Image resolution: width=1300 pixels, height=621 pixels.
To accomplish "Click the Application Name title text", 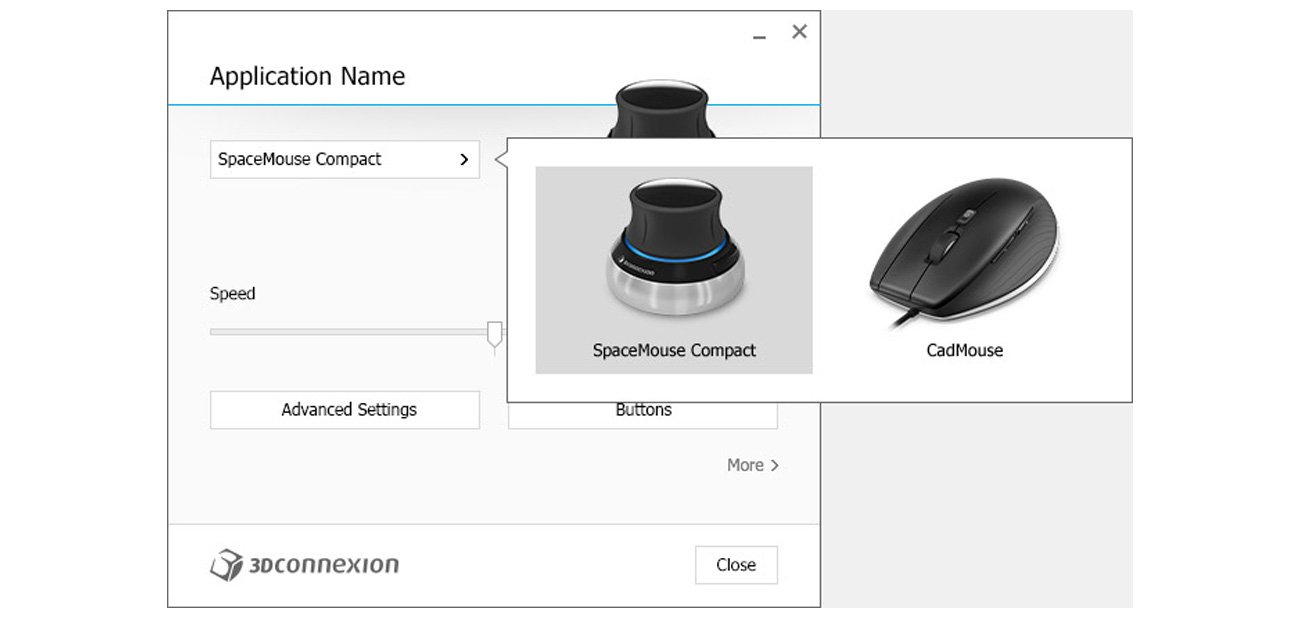I will click(x=307, y=77).
